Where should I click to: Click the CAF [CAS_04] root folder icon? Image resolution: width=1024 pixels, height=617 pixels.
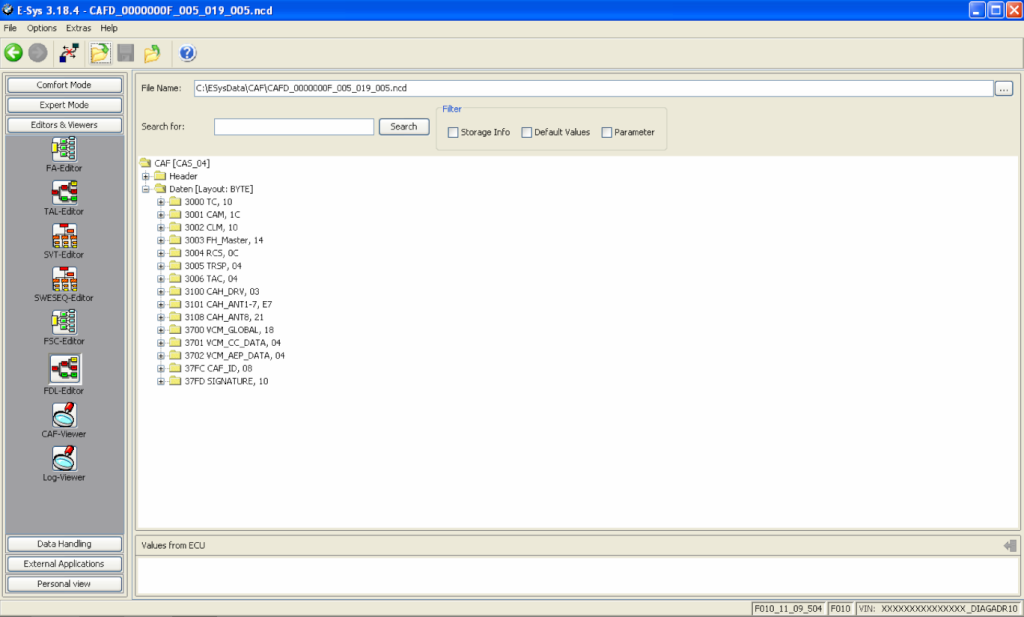click(x=146, y=163)
